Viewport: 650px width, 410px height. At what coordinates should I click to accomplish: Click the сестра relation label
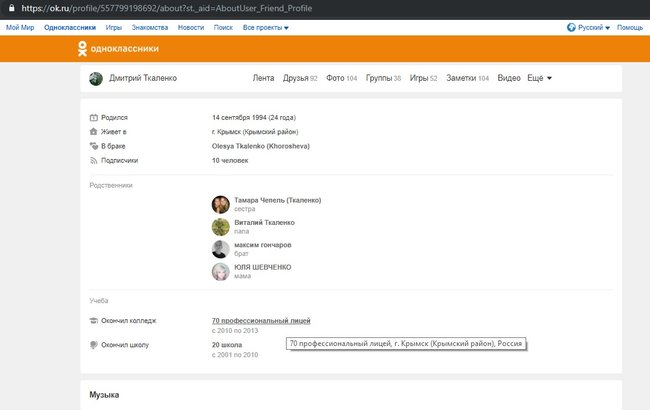(245, 209)
